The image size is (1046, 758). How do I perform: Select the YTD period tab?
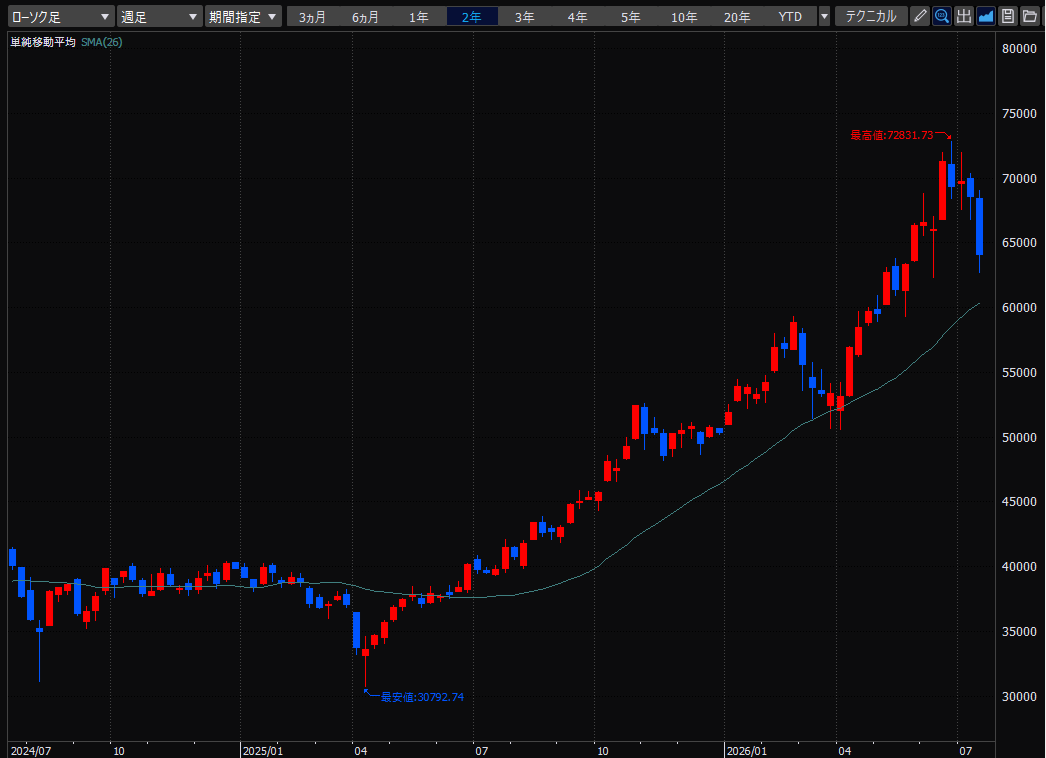coord(790,17)
